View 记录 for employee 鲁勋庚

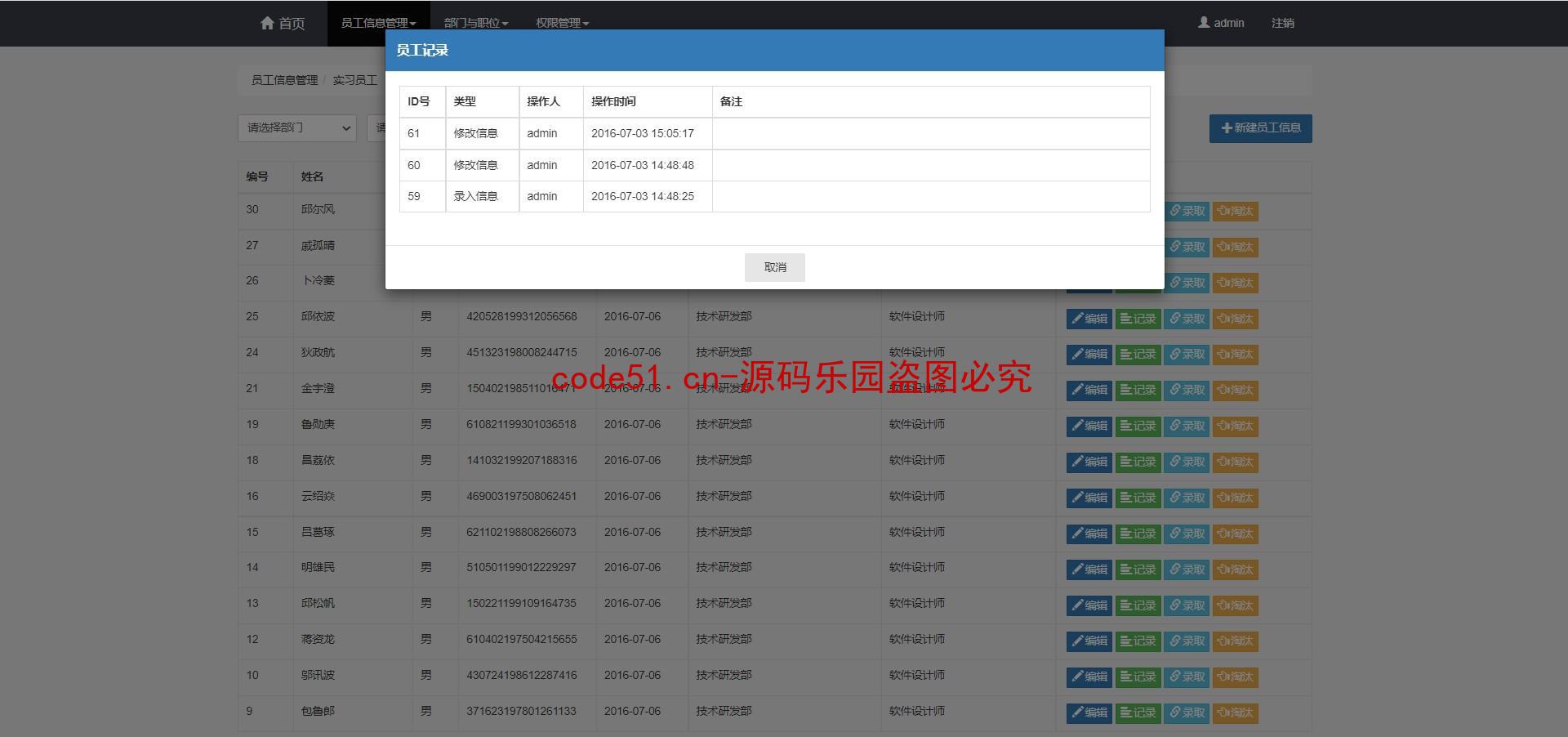[1138, 427]
